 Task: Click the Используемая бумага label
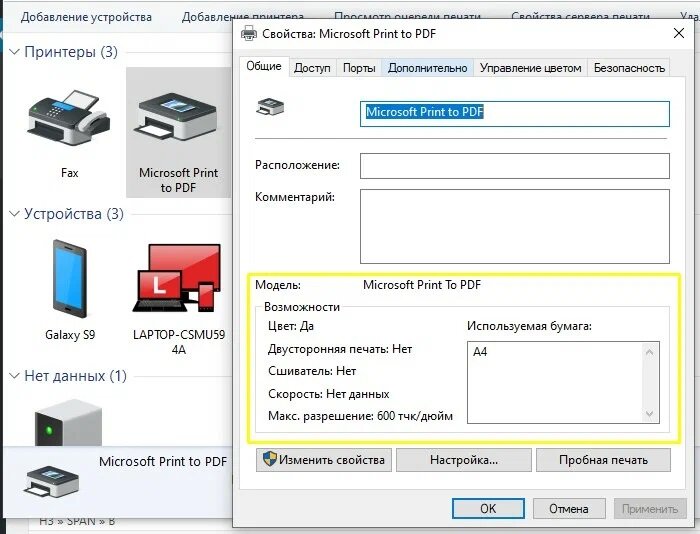529,326
